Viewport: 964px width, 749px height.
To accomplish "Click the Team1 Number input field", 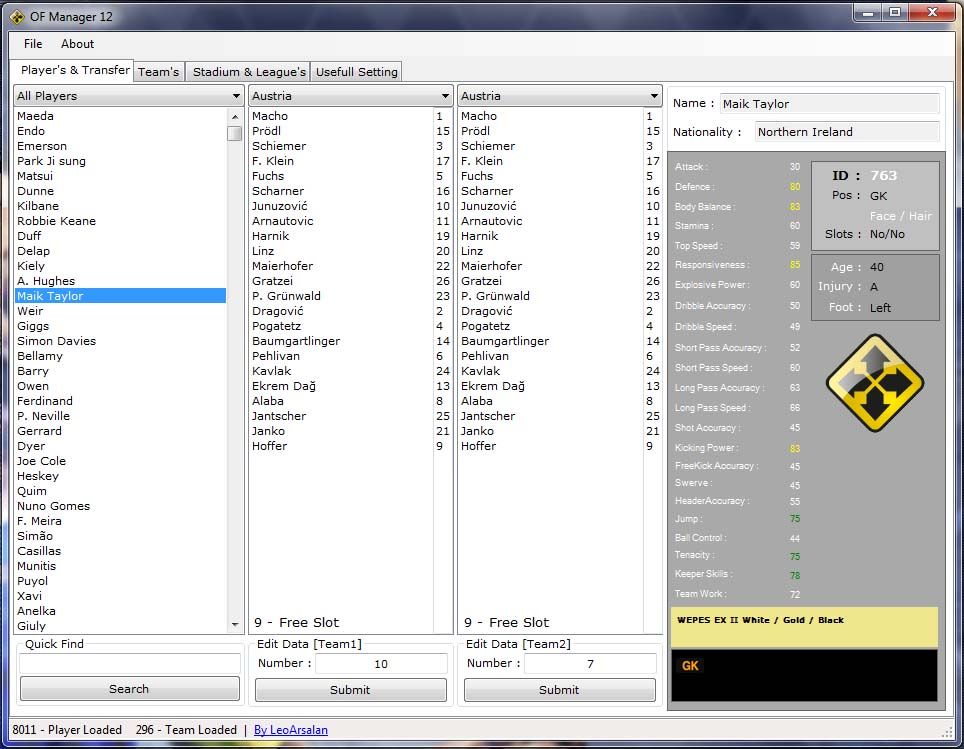I will tap(381, 664).
